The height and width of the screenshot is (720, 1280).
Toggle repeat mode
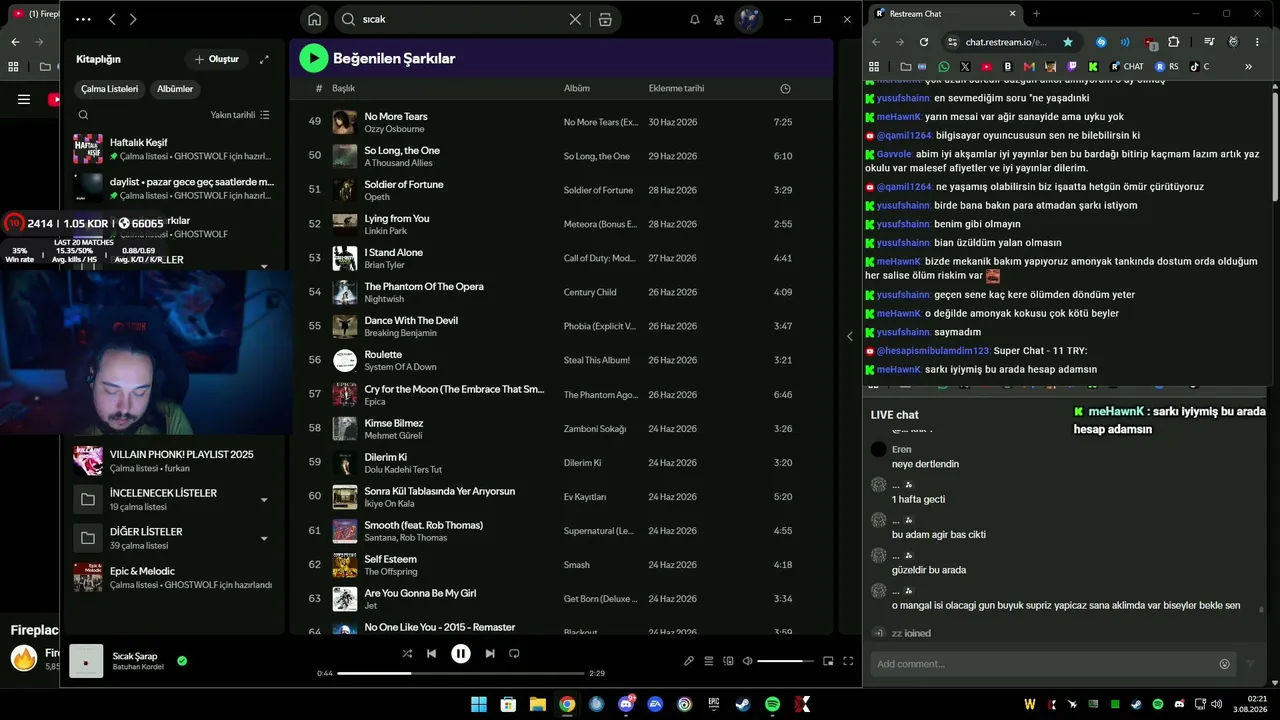(514, 653)
